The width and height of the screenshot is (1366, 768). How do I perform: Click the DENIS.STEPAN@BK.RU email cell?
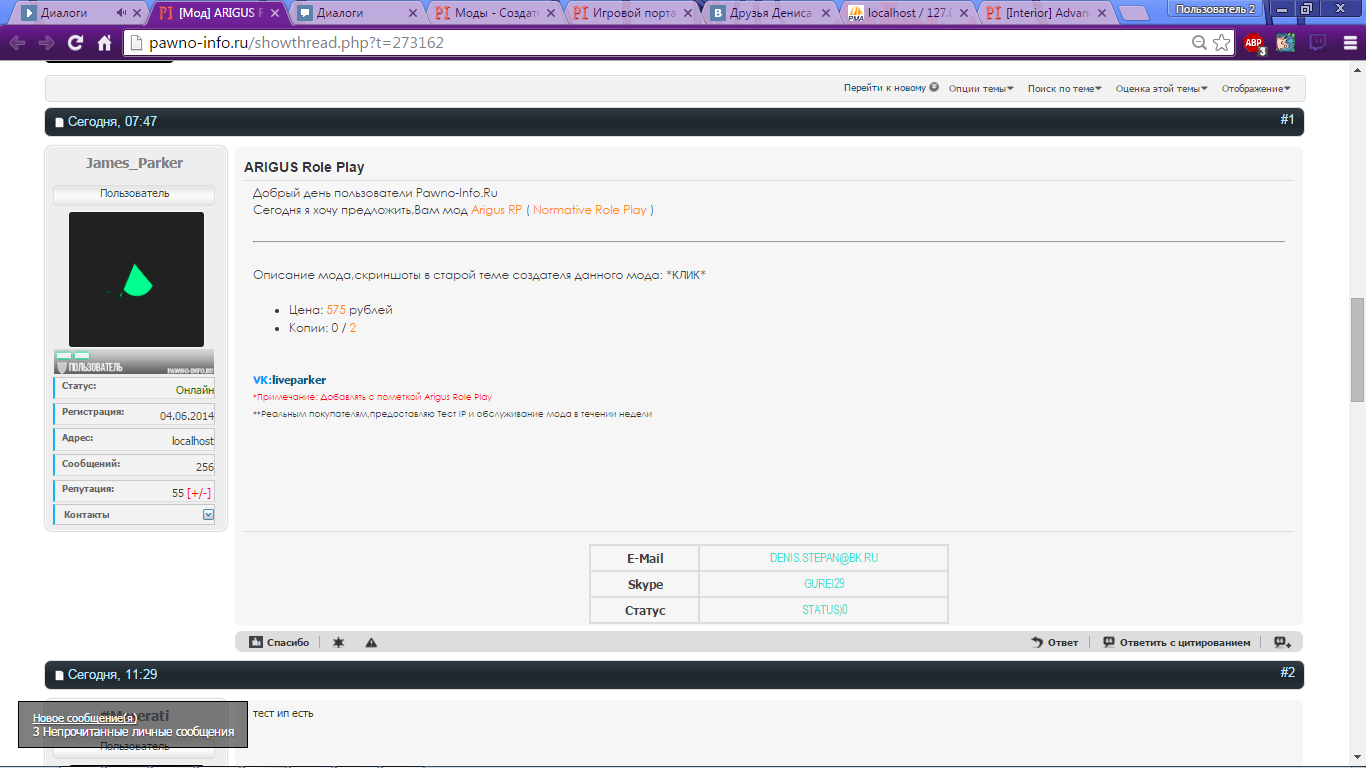[x=824, y=558]
